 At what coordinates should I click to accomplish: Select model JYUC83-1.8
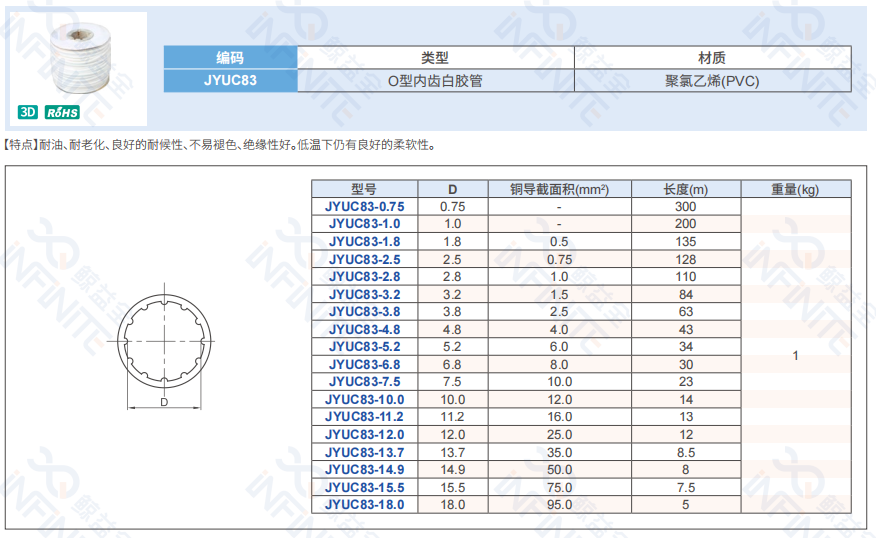[x=364, y=241]
